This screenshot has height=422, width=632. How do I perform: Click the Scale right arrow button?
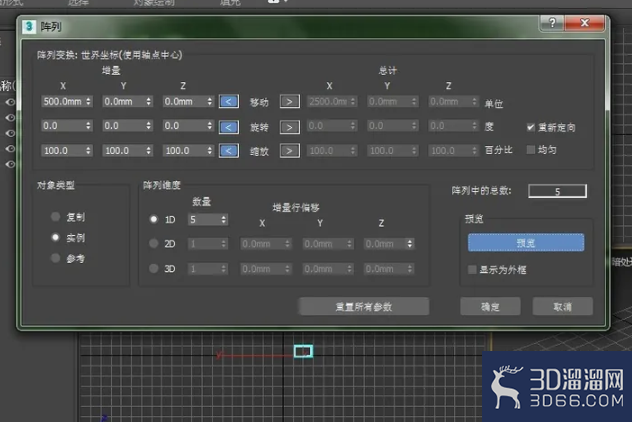[289, 151]
